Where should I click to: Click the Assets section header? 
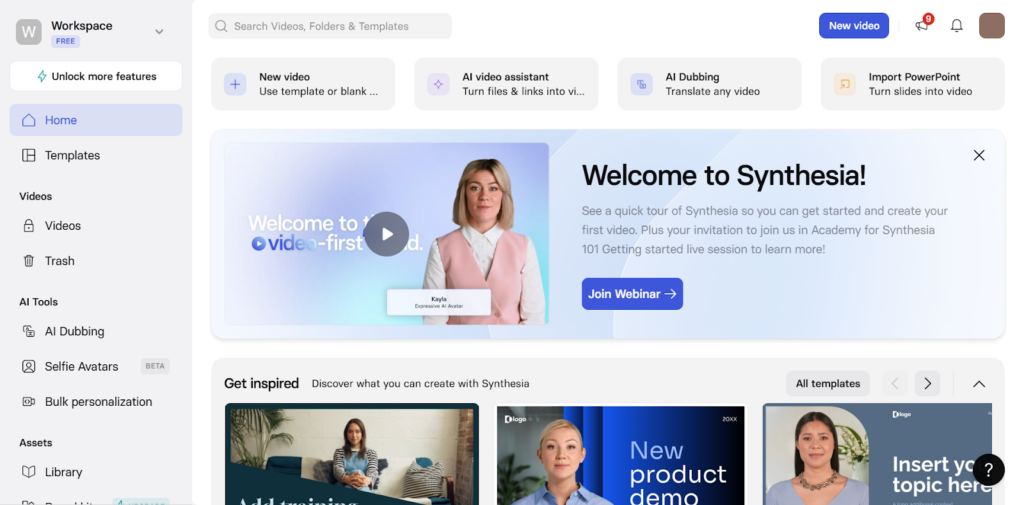tap(35, 442)
